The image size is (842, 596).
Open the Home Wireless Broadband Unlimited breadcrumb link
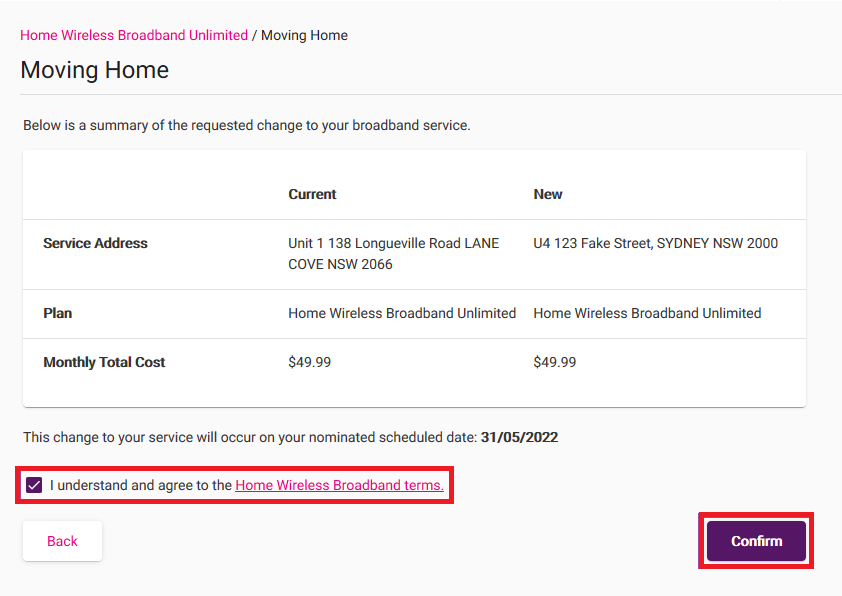(133, 35)
